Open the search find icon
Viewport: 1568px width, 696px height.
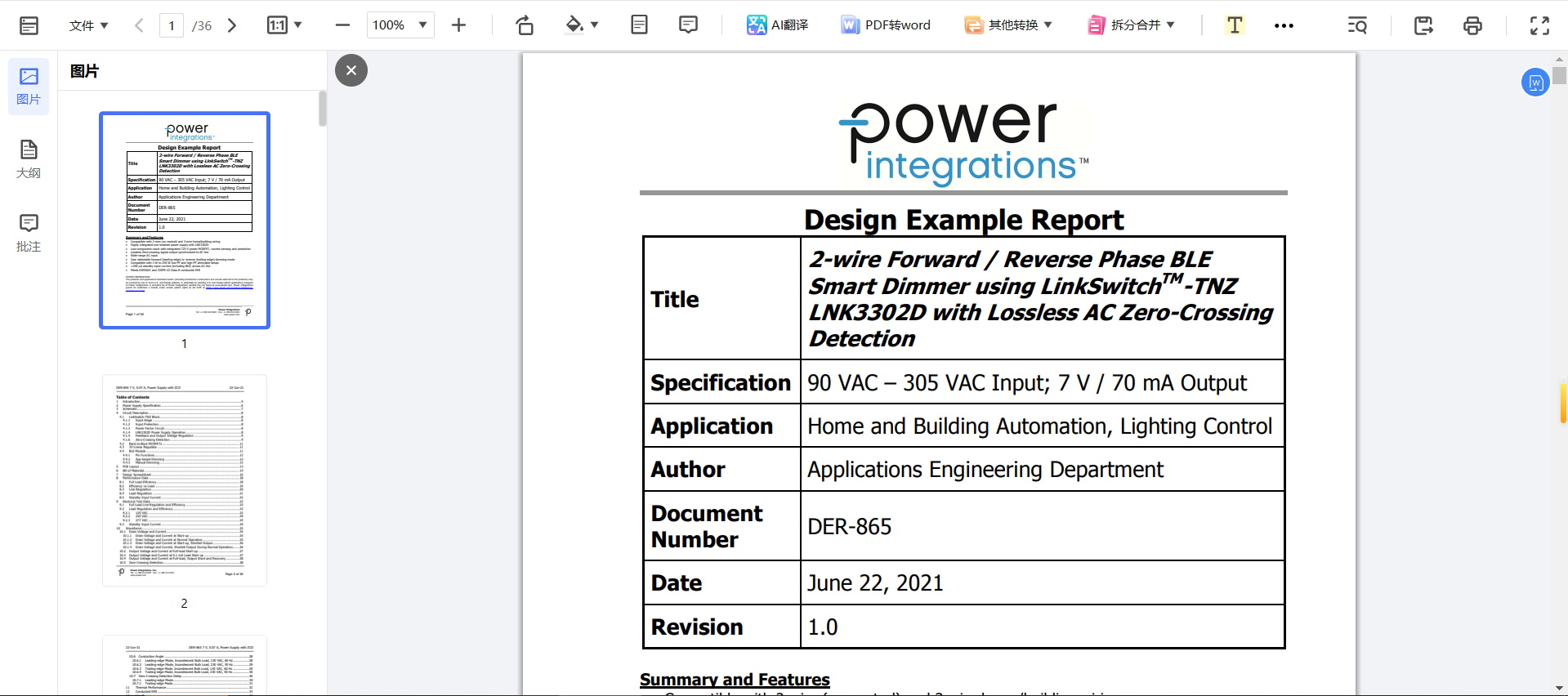click(x=1357, y=25)
